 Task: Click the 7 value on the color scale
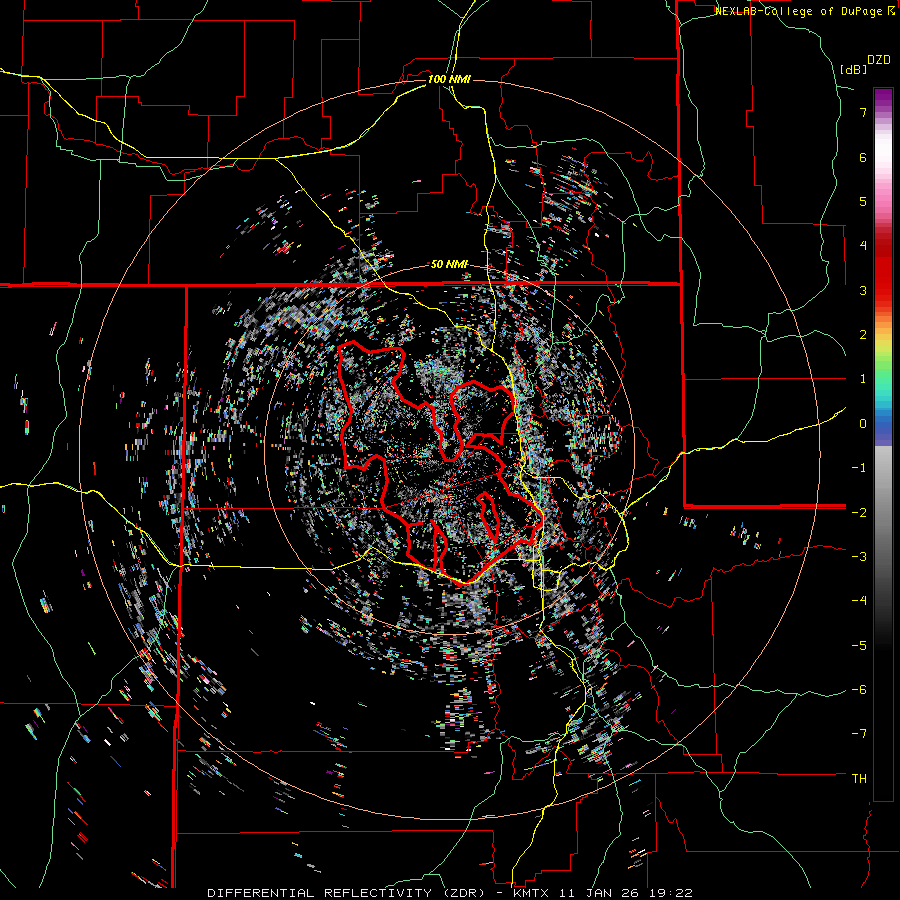(x=863, y=112)
